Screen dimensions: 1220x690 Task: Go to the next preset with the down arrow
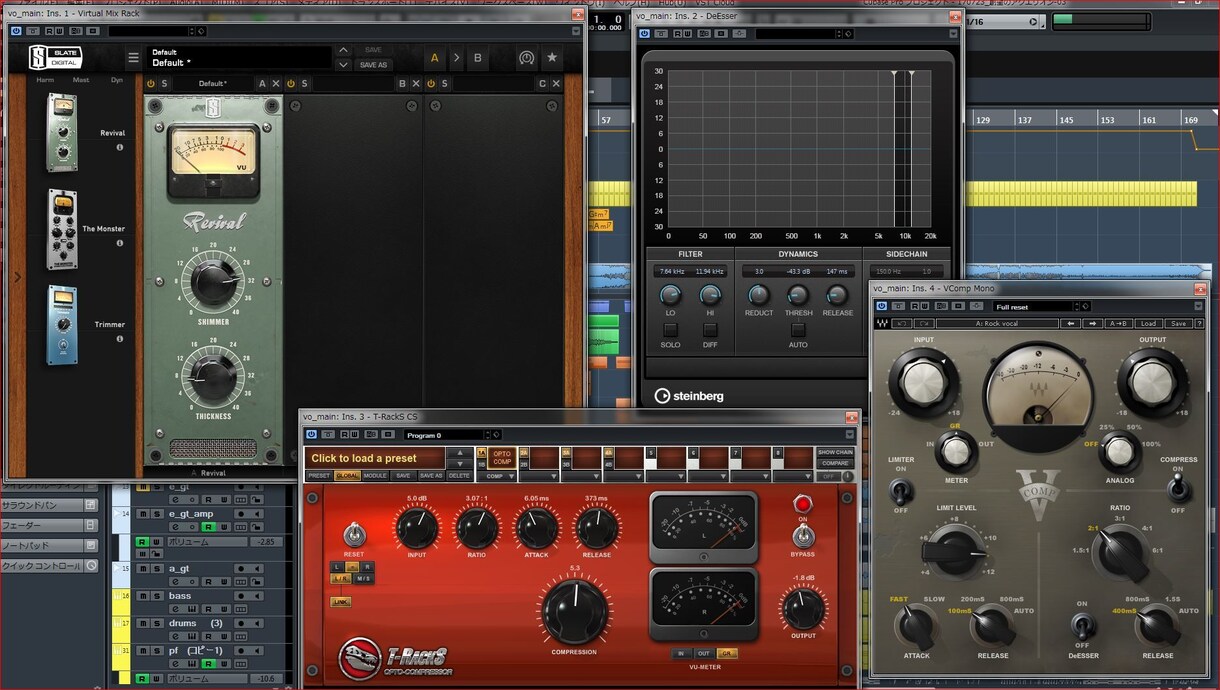[x=343, y=65]
